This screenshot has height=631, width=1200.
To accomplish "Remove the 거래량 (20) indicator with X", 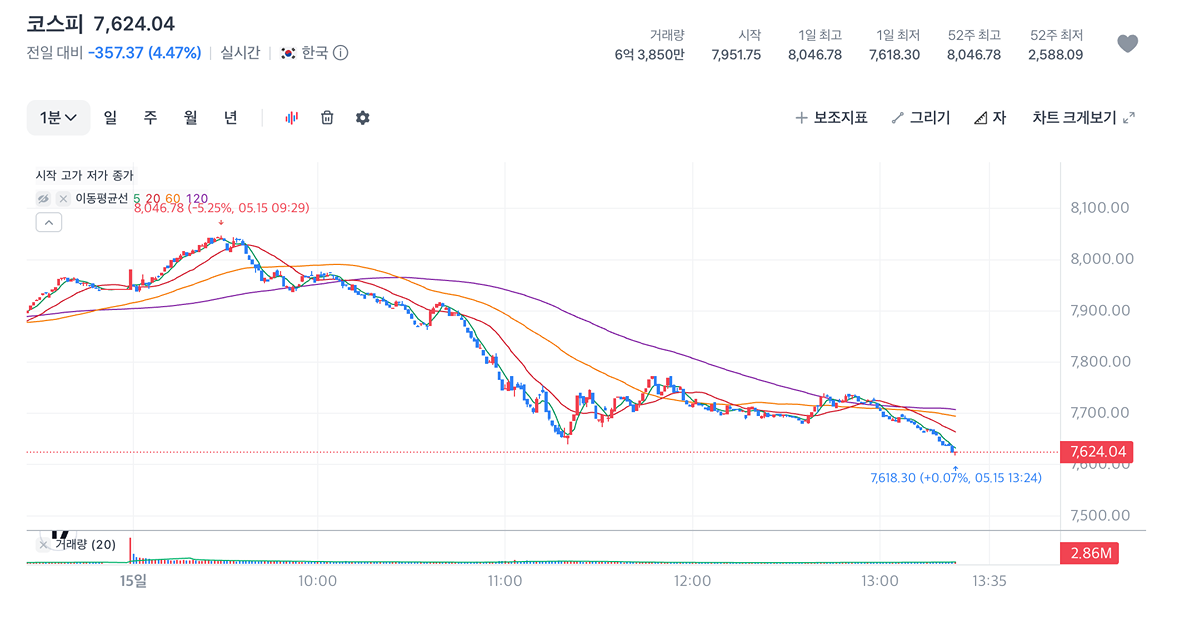I will click(x=44, y=545).
